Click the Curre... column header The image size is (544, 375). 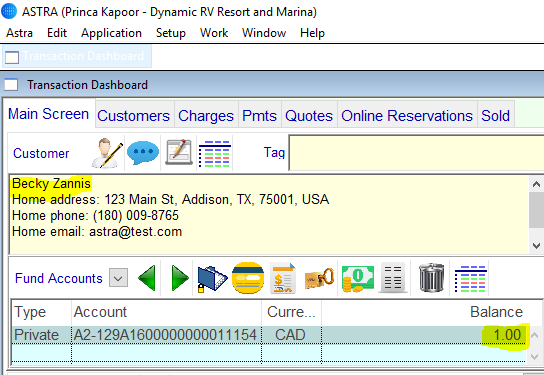(x=291, y=312)
